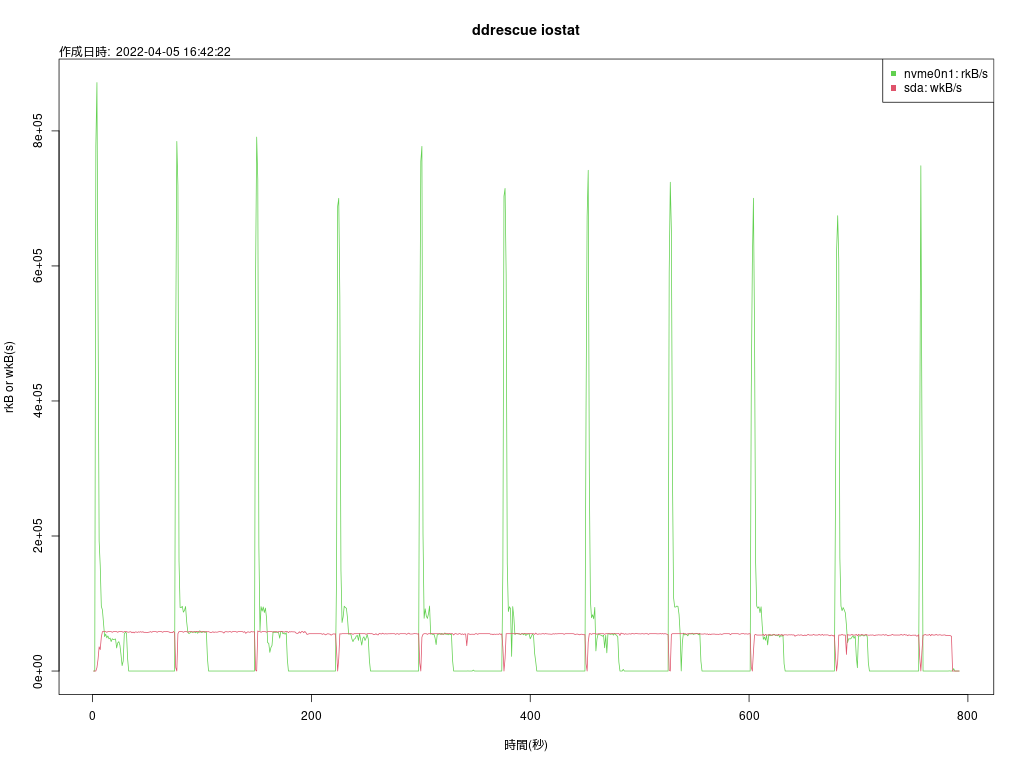Click the y-axis tick label '0e+00'
This screenshot has height=768, width=1024.
(x=38, y=671)
